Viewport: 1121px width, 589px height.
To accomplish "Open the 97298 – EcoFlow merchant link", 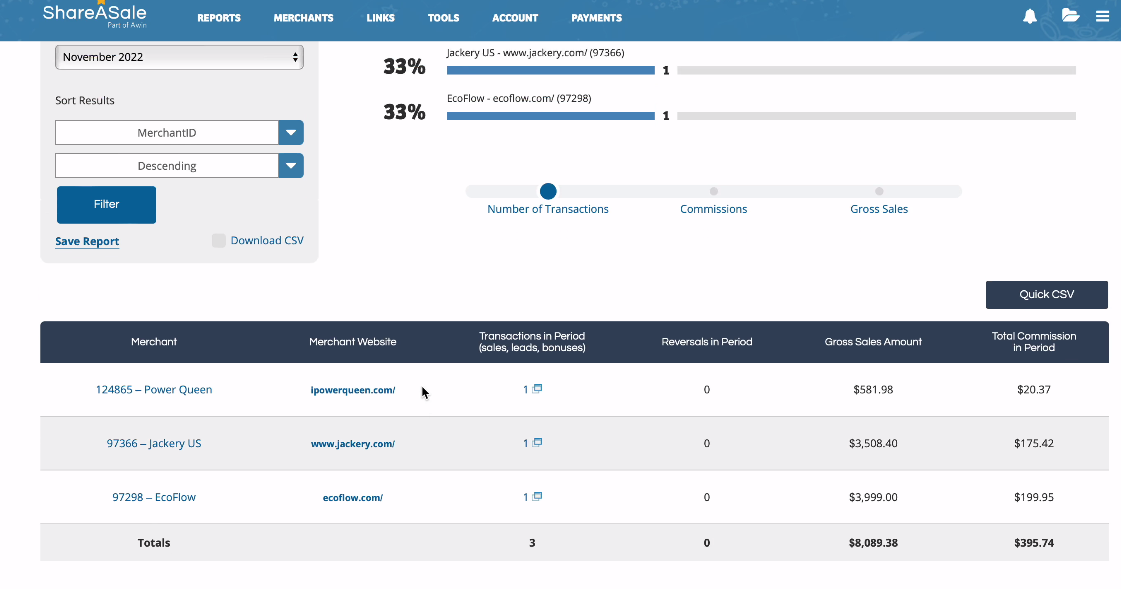I will (154, 497).
